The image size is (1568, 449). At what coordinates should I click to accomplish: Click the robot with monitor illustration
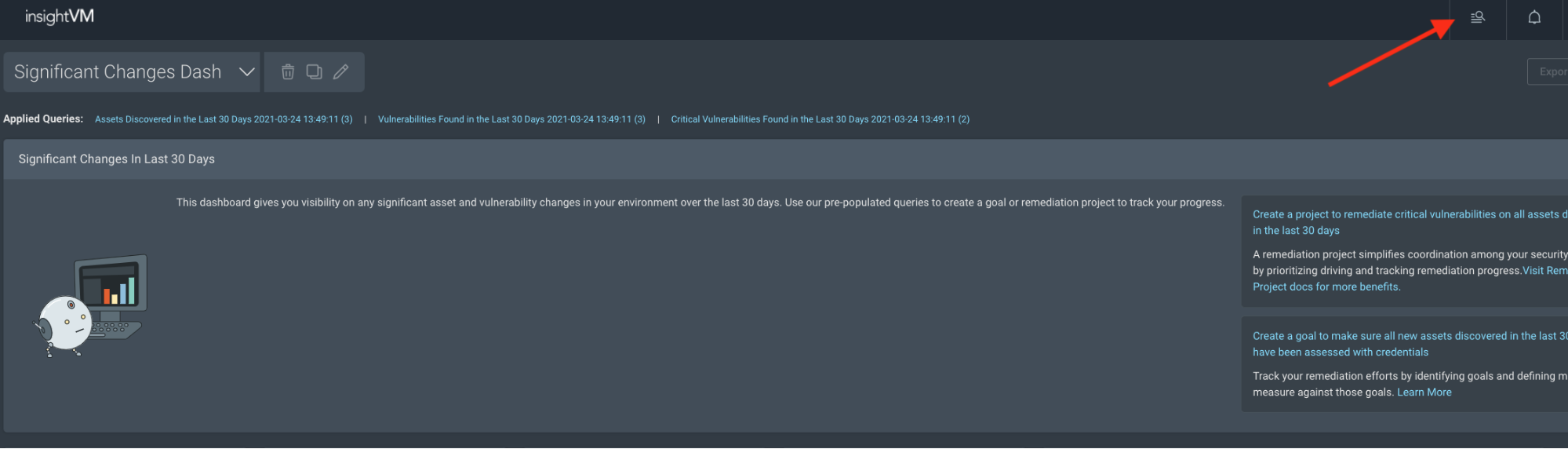[x=92, y=305]
